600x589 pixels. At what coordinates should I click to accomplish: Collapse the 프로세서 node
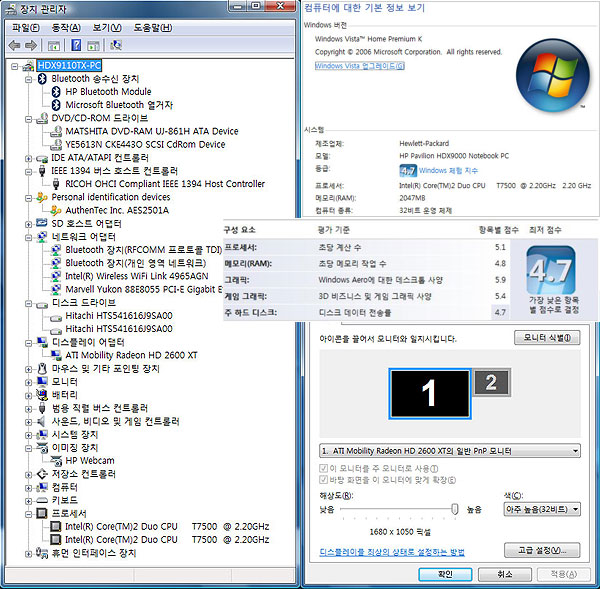pyautogui.click(x=28, y=514)
